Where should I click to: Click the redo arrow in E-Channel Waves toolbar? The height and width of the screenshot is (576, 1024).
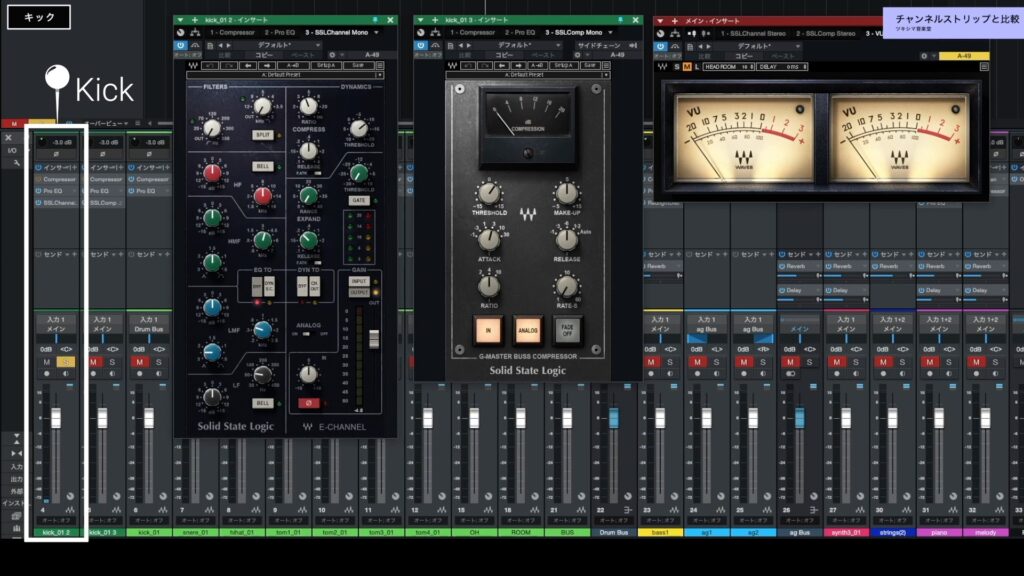click(229, 66)
